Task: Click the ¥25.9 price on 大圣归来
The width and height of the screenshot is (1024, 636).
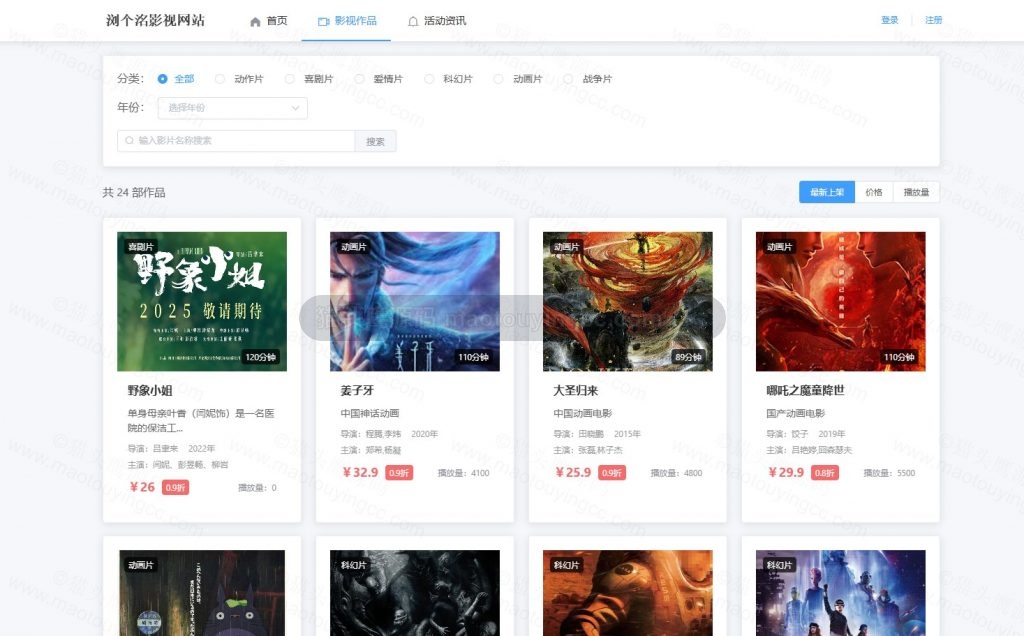Action: tap(573, 472)
